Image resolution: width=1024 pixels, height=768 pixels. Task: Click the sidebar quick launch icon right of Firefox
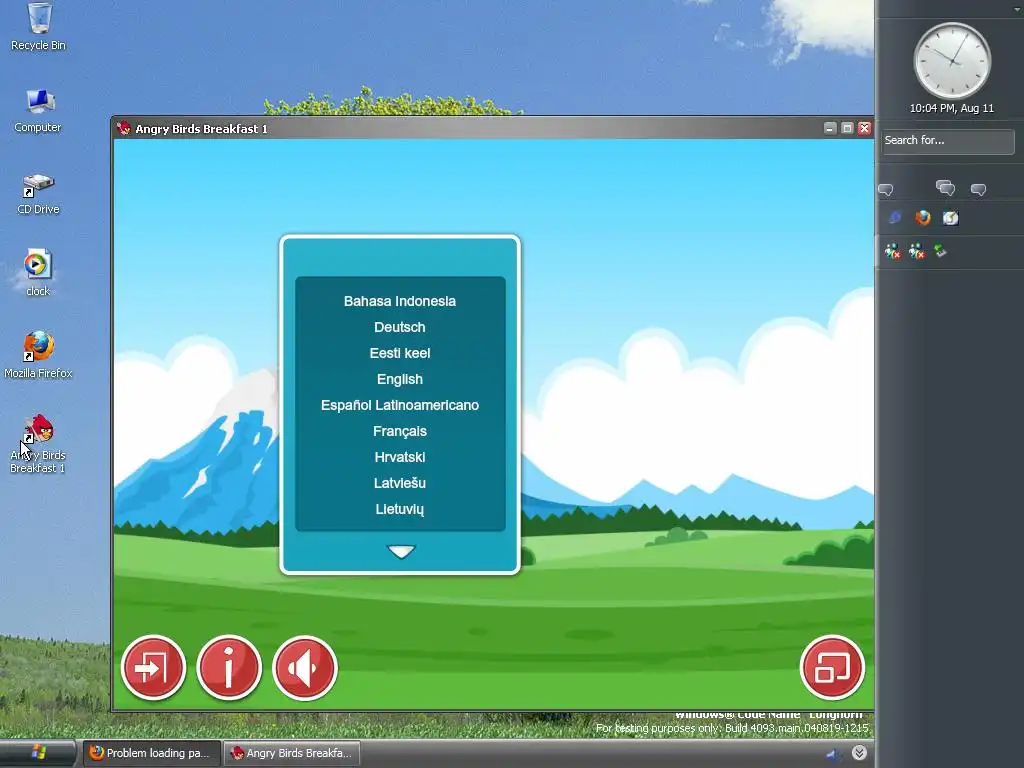tap(951, 217)
